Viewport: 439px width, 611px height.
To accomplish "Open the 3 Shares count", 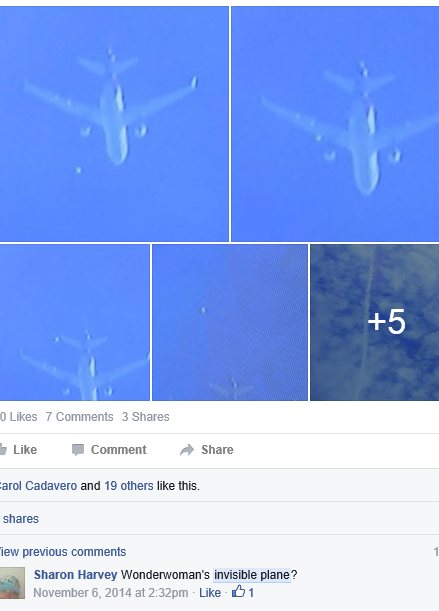I will pos(145,417).
